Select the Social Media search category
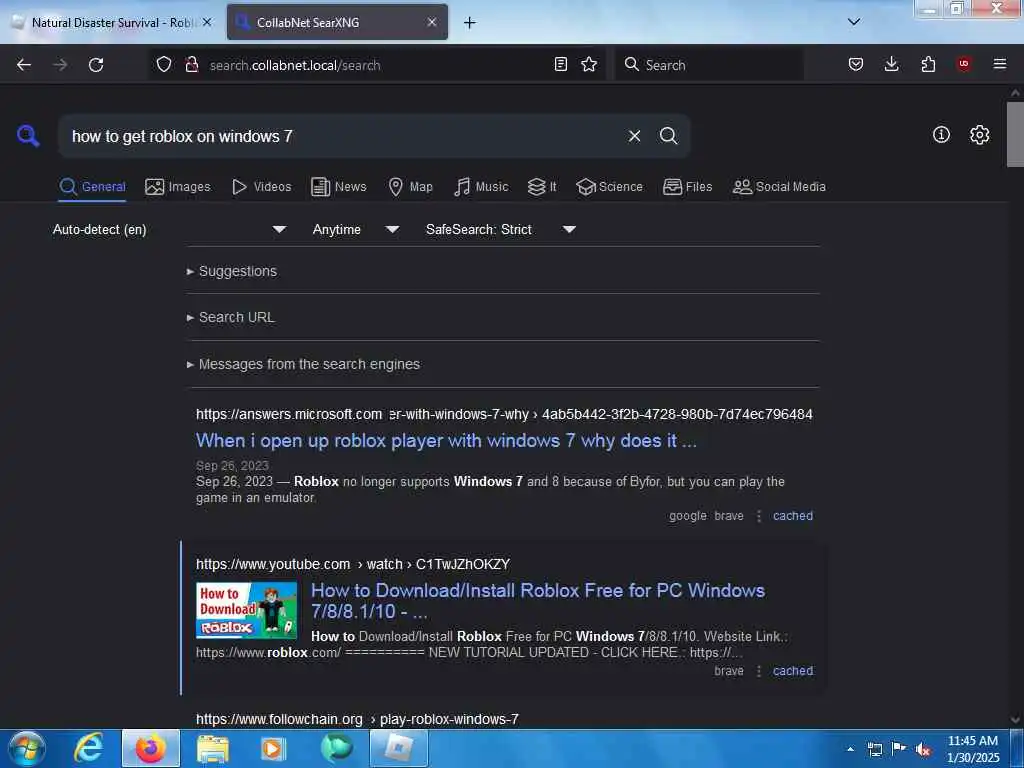Viewport: 1024px width, 768px height. coord(779,187)
